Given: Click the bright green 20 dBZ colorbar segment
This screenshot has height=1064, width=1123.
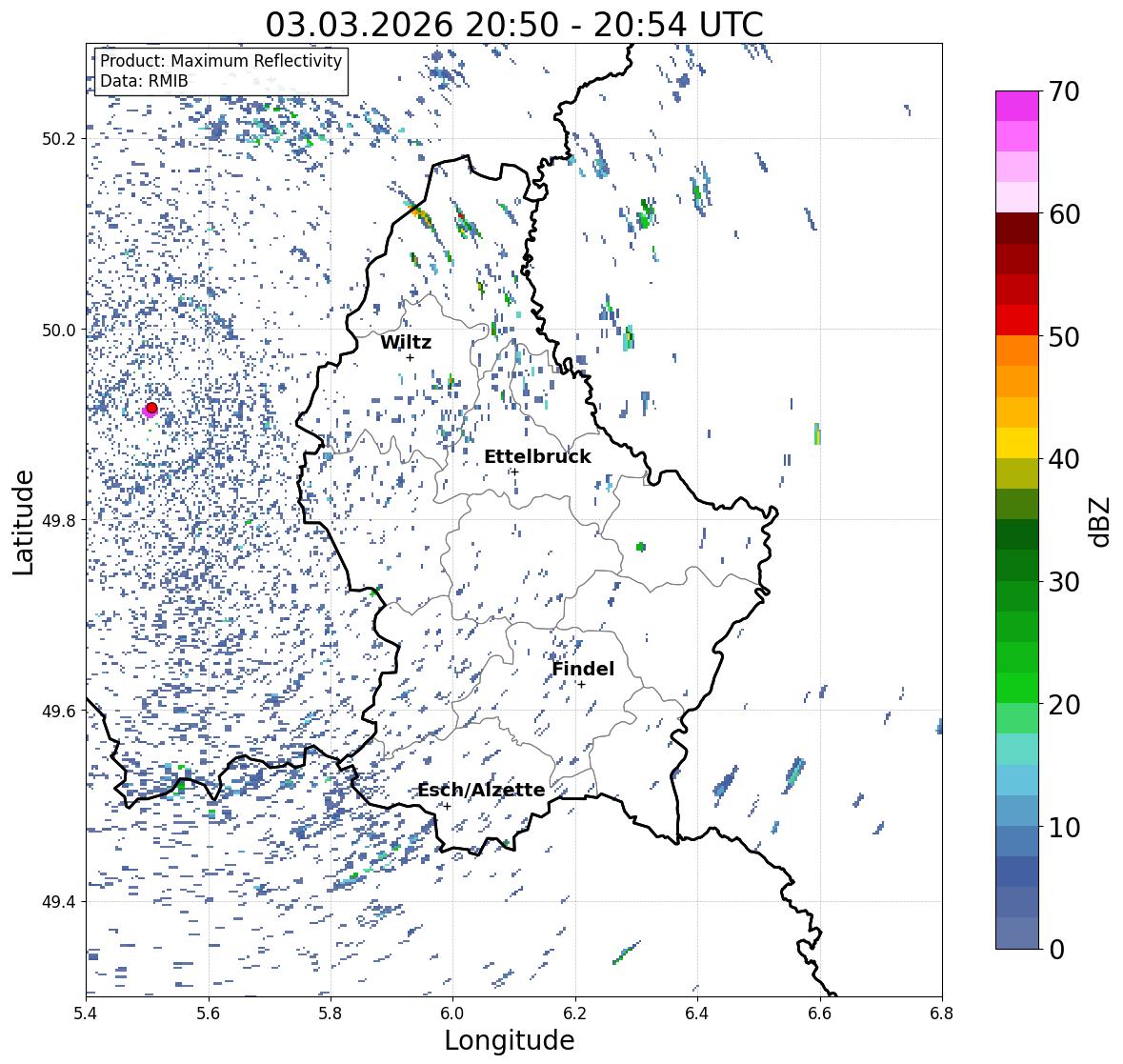Looking at the screenshot, I should (x=1017, y=688).
